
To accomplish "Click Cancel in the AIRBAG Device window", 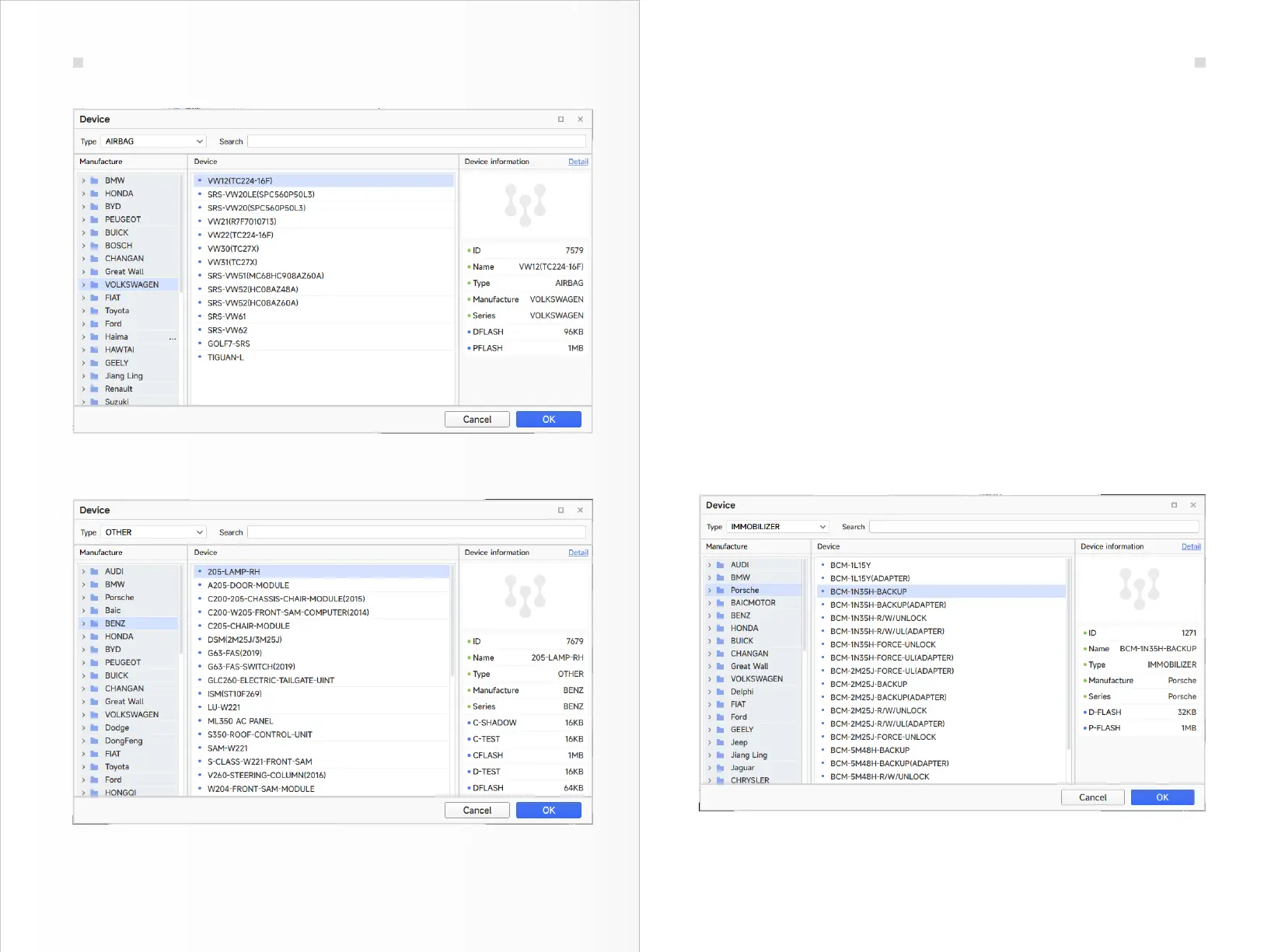I will coord(477,420).
